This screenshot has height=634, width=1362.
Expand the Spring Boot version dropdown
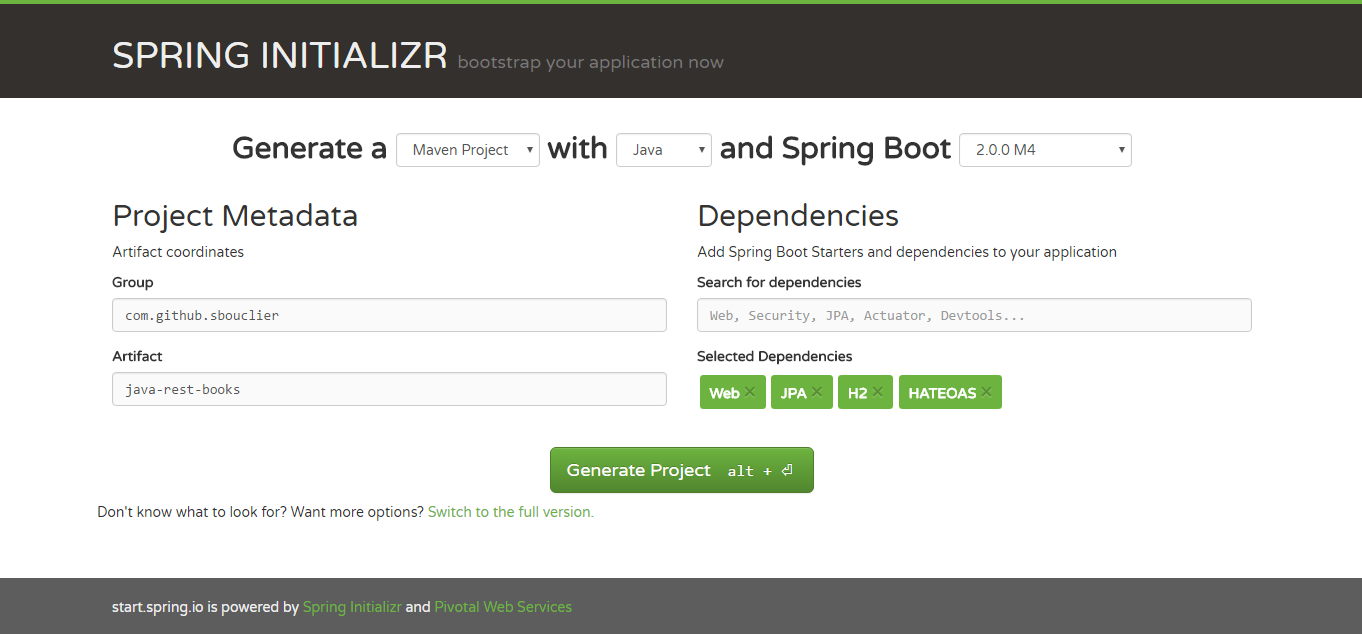pyautogui.click(x=1045, y=150)
